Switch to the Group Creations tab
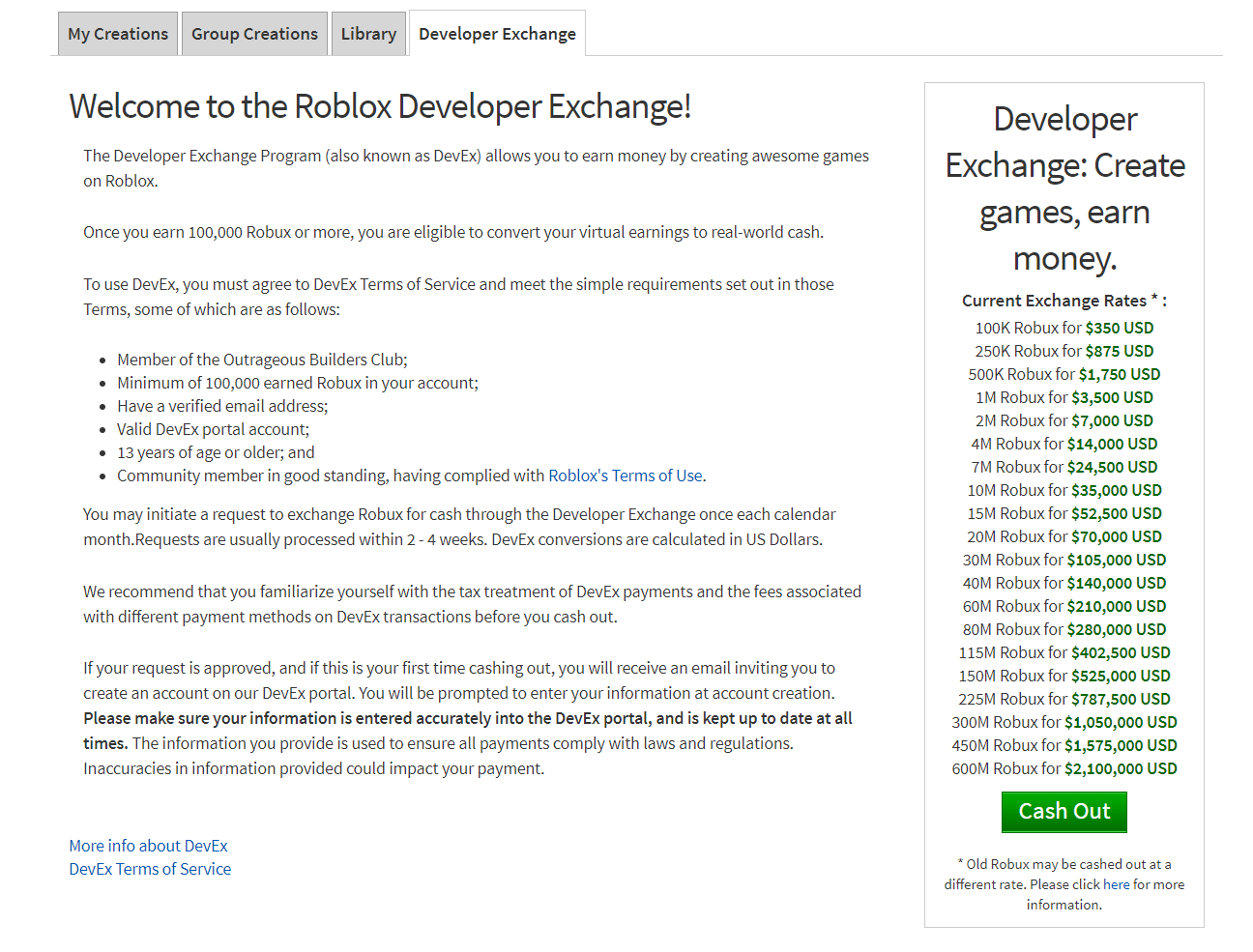The height and width of the screenshot is (952, 1253). pos(254,34)
